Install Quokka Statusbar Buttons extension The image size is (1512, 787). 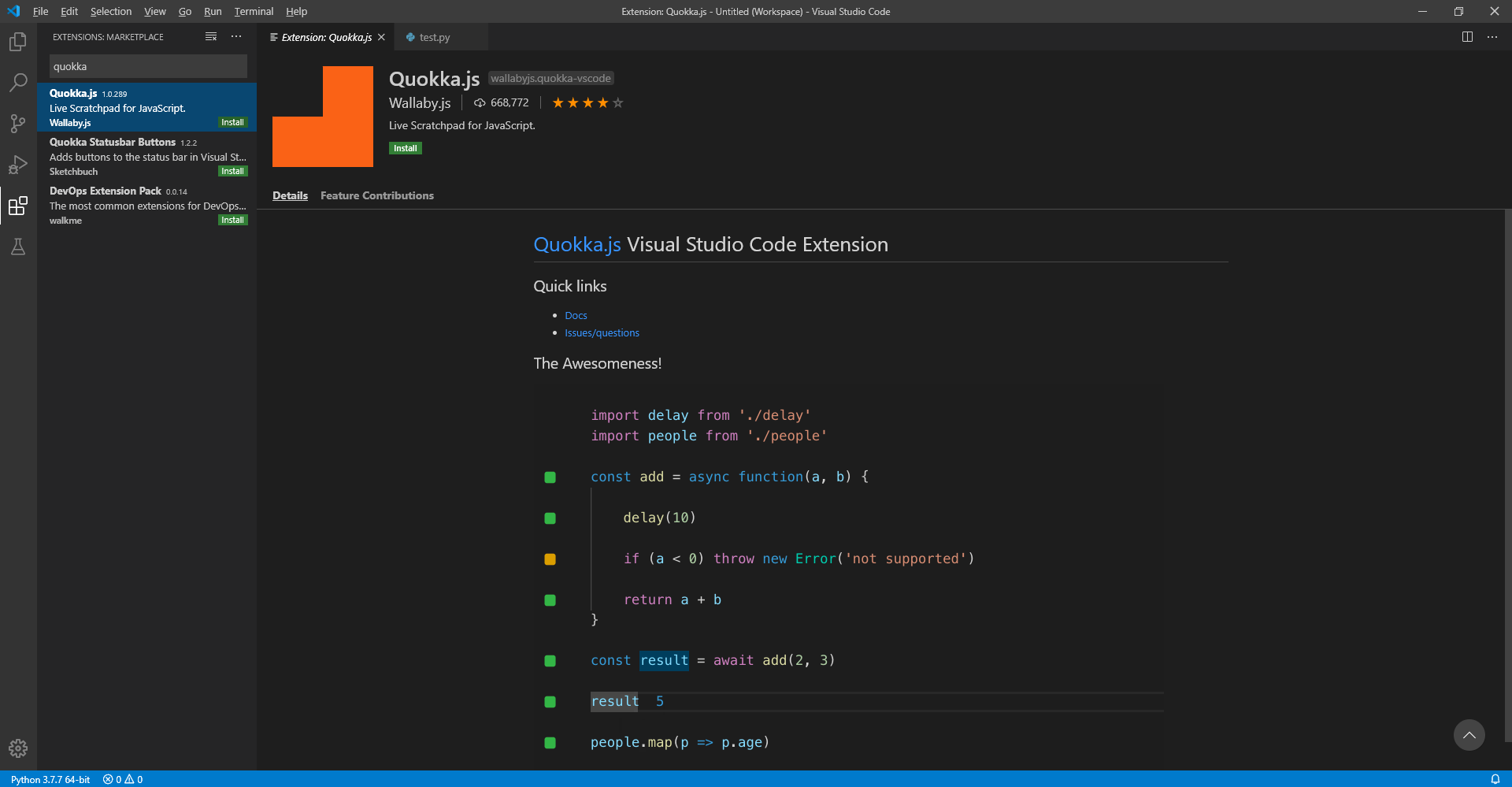click(x=232, y=171)
